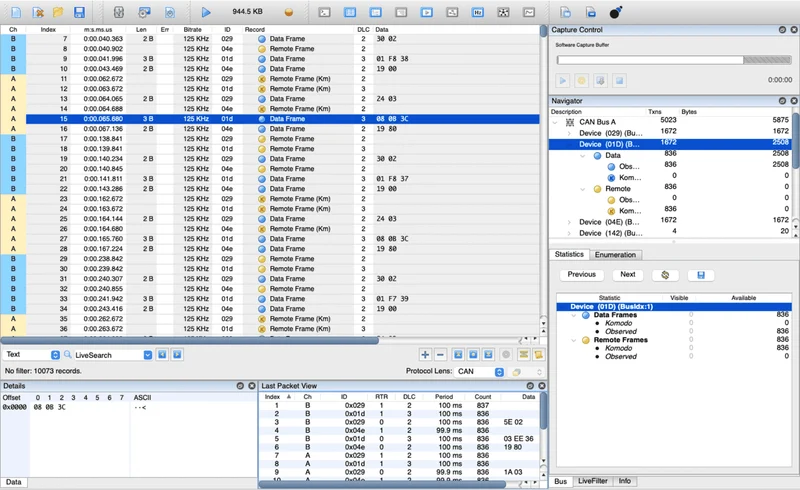Image resolution: width=800 pixels, height=490 pixels.
Task: Click the record list horizontal scrollbar
Action: tap(190, 340)
